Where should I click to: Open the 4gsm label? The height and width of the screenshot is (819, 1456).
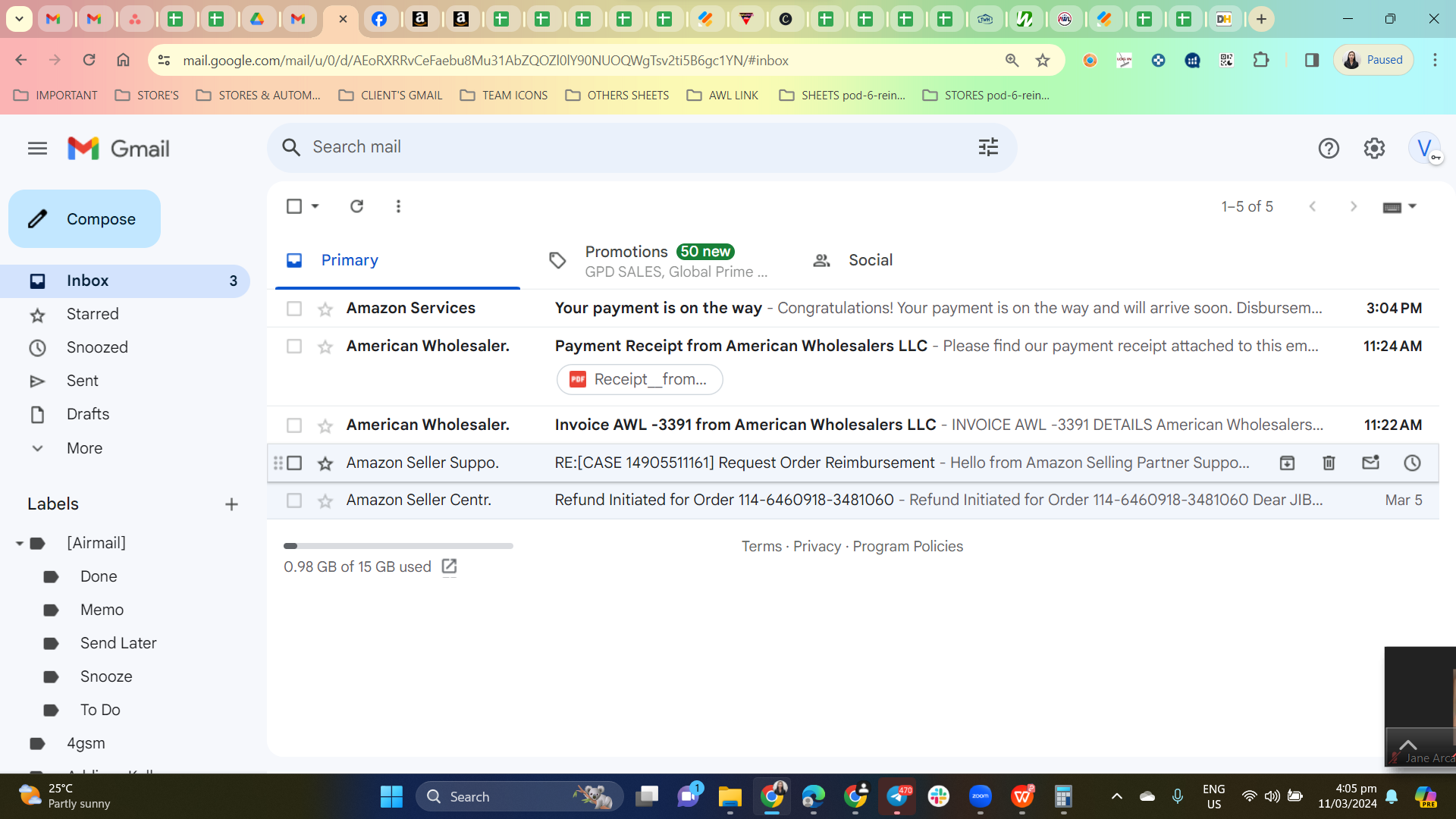(x=86, y=743)
